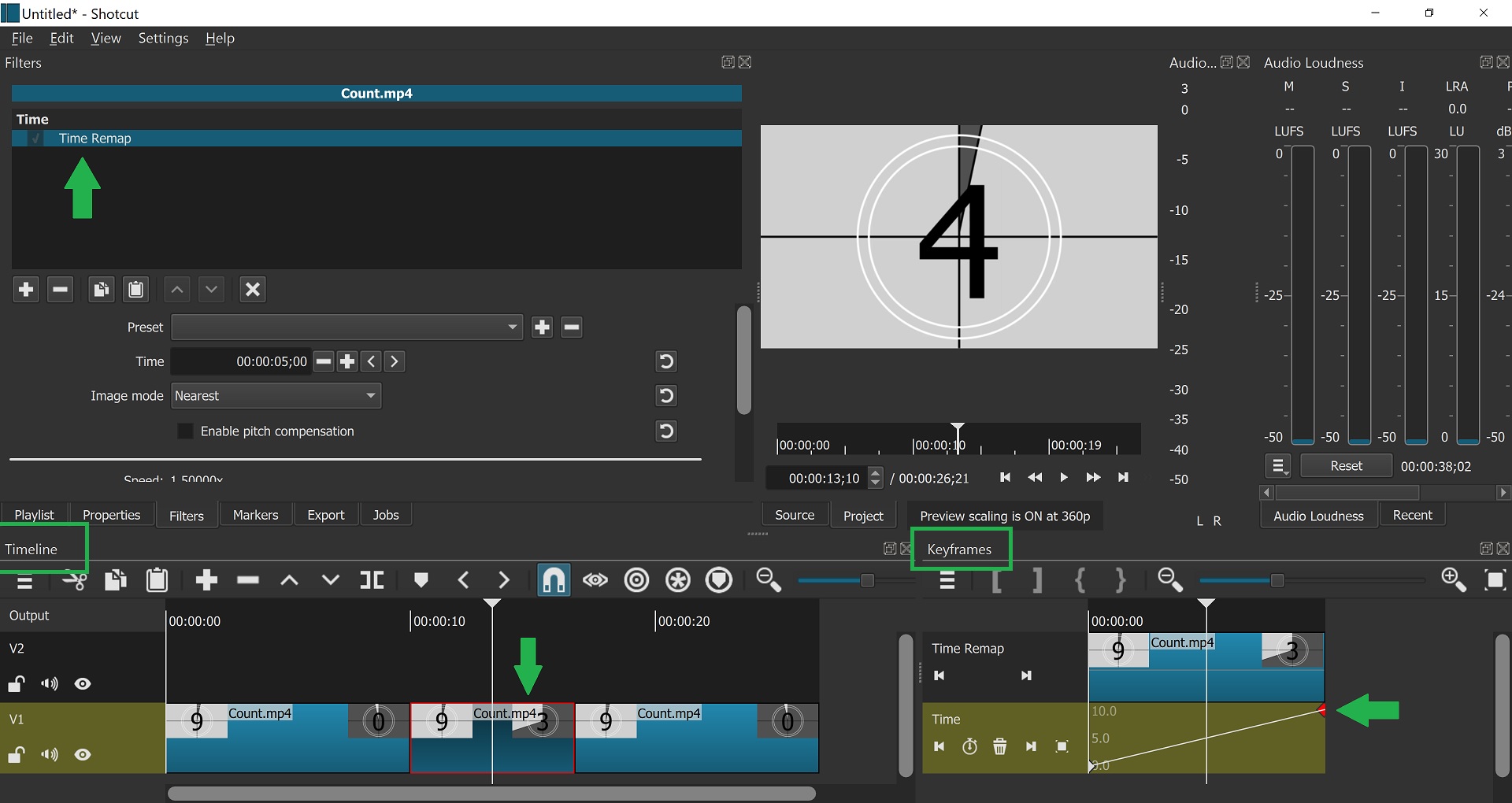Image resolution: width=1512 pixels, height=803 pixels.
Task: Skip to the end of the video
Action: pos(1124,477)
